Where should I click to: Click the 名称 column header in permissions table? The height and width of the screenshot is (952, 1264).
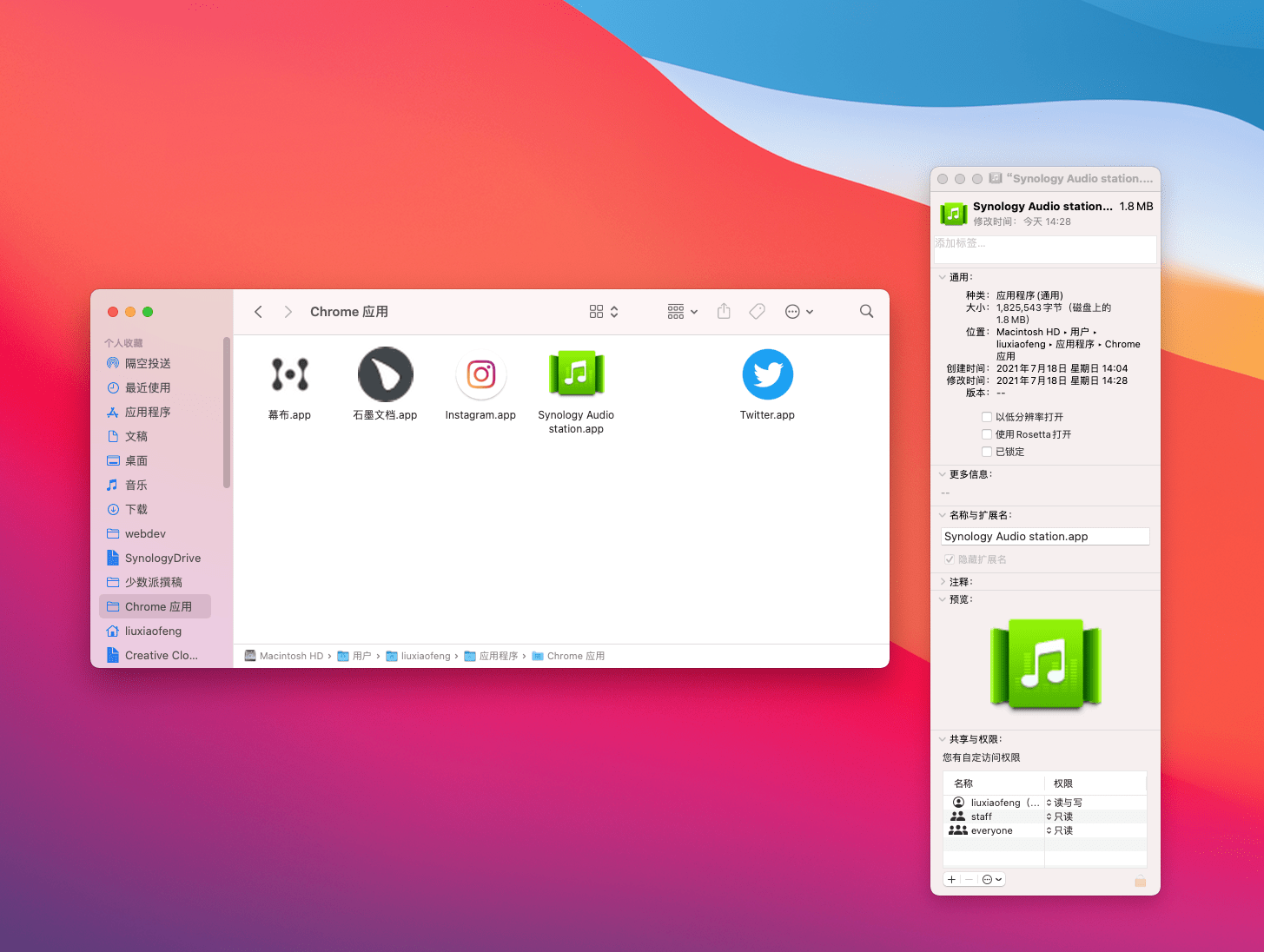coord(994,783)
